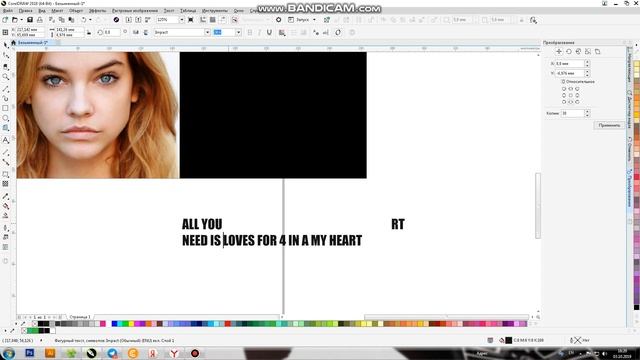
Task: Pick the red swatch in the bottom palette
Action: [x=228, y=324]
